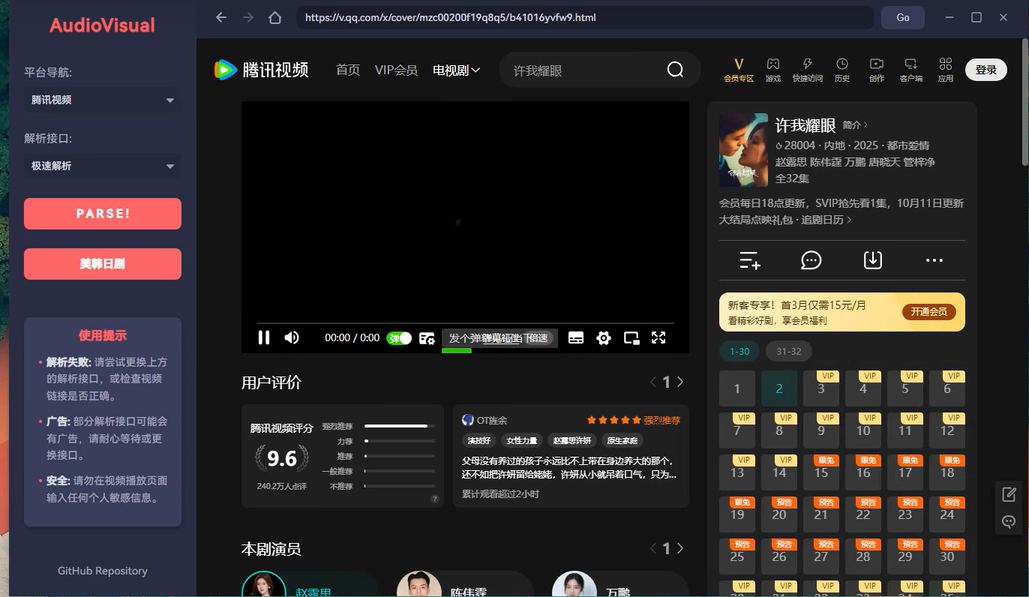The height and width of the screenshot is (597, 1029).
Task: Click the 游戏 gamepad icon
Action: pos(773,69)
